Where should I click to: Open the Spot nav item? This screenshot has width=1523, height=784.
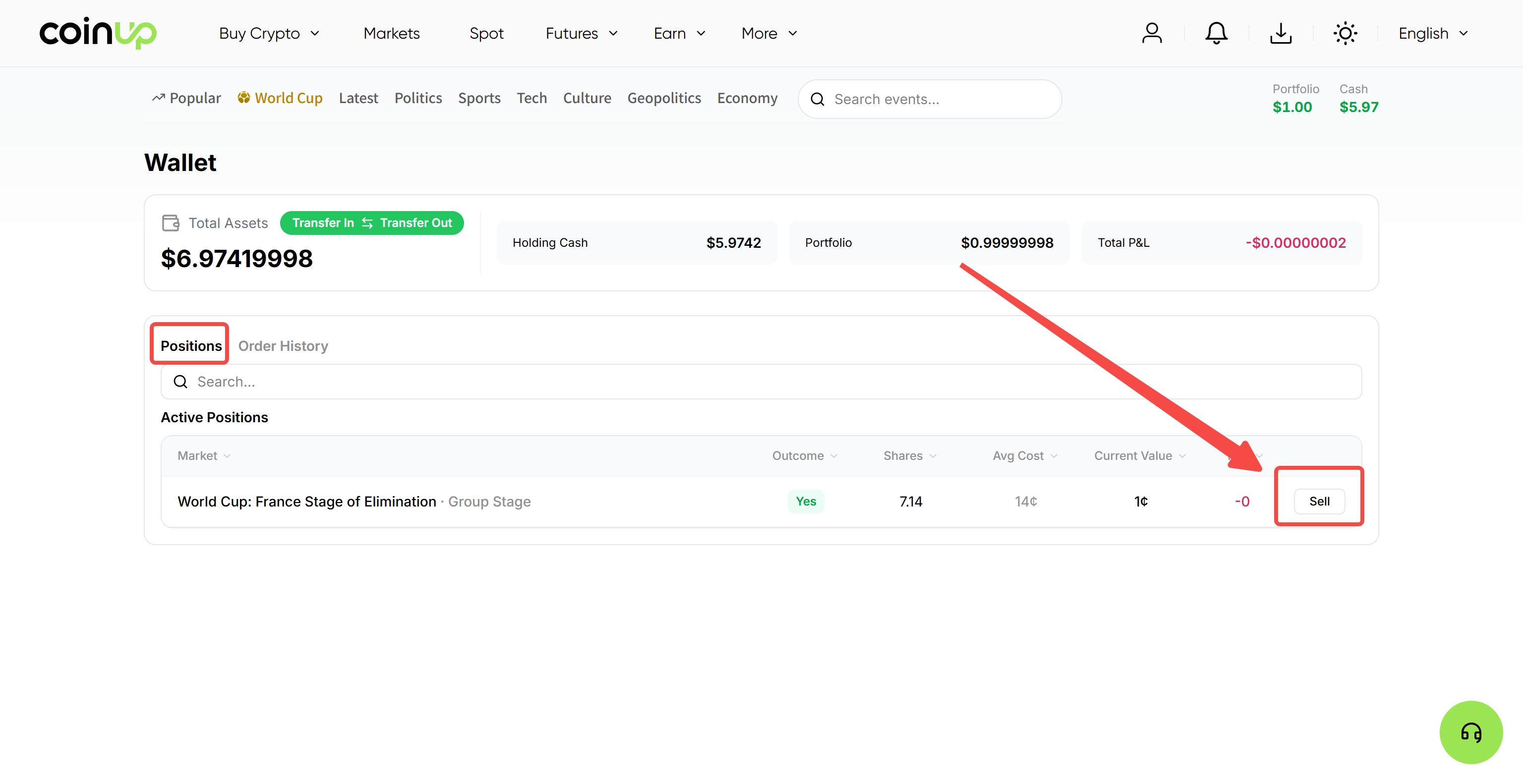pos(486,33)
